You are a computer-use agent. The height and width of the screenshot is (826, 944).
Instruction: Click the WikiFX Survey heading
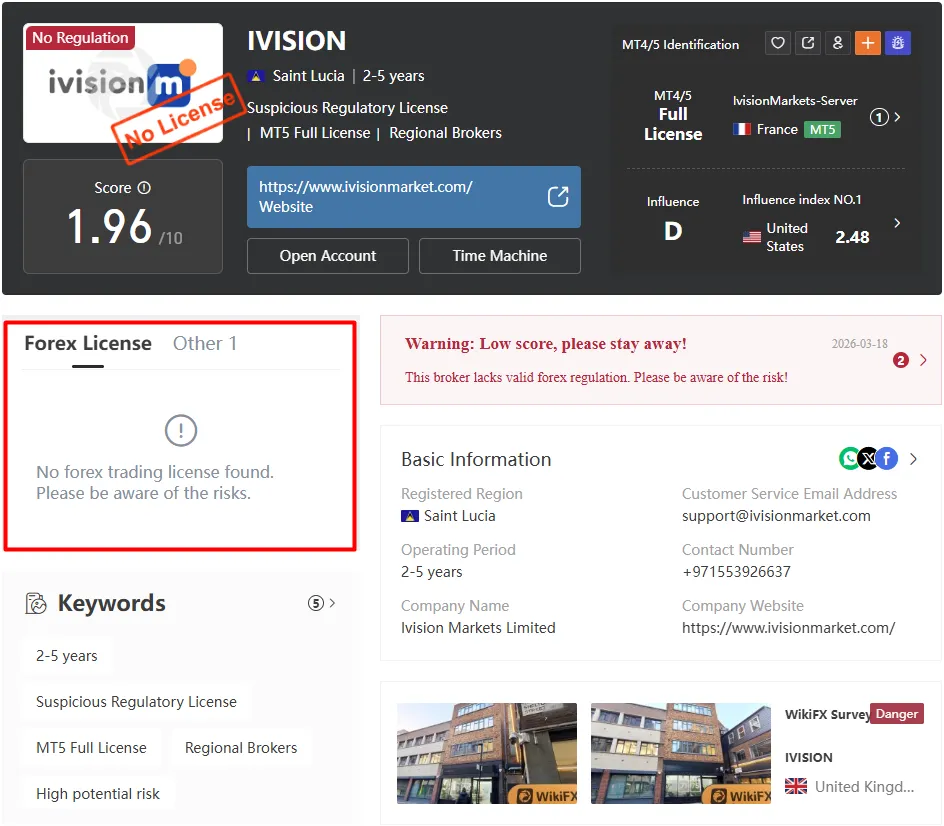pyautogui.click(x=827, y=715)
